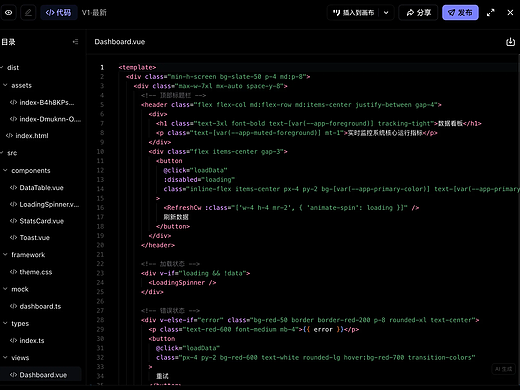
Task: Click the v-else-if="error" div line
Action: pyautogui.click(x=310, y=320)
